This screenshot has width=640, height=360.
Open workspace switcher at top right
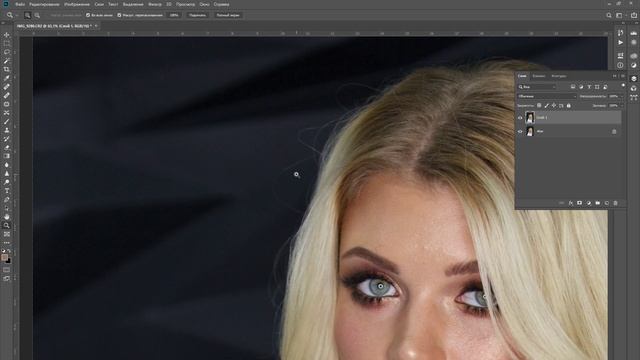coord(619,15)
